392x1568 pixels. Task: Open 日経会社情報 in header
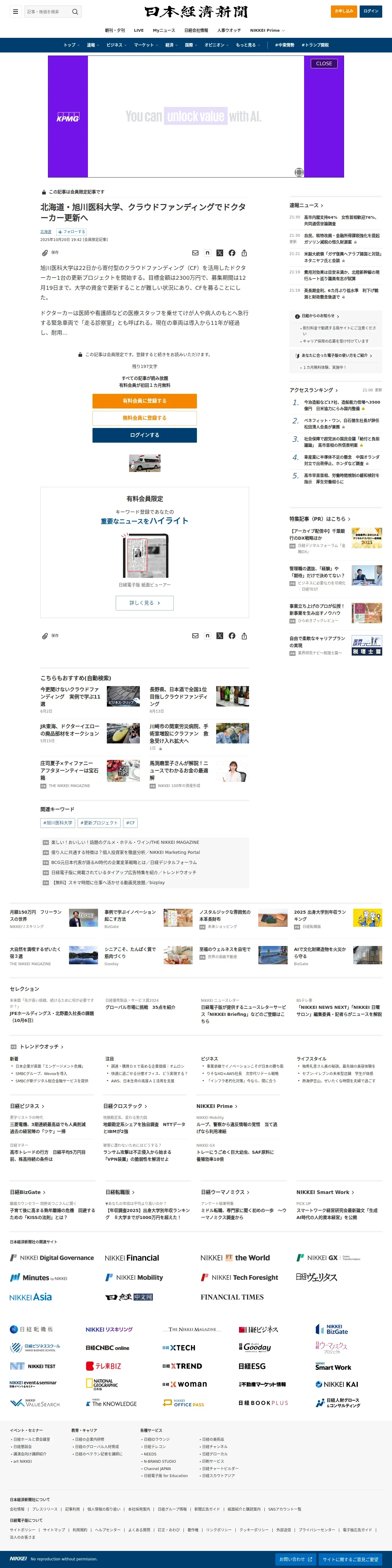(x=196, y=31)
